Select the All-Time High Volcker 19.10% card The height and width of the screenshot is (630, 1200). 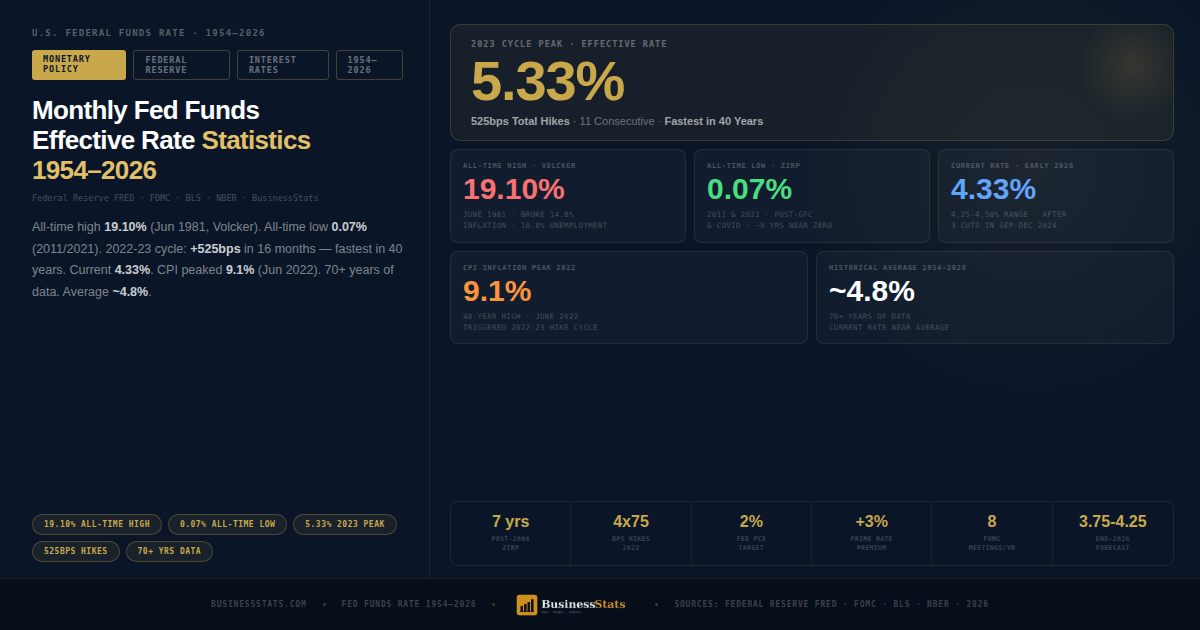[x=567, y=195]
